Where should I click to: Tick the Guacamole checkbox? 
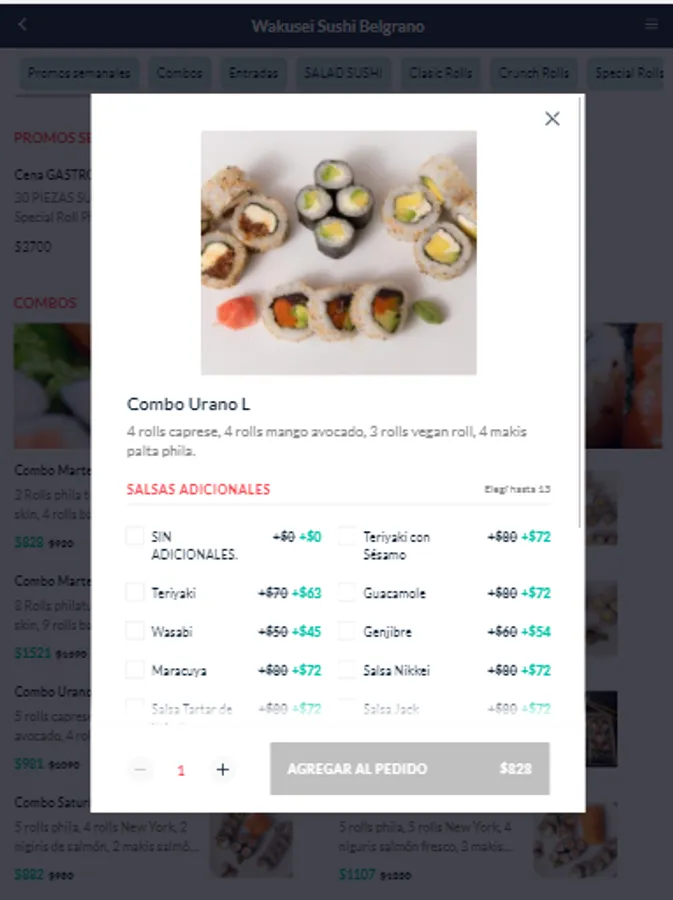click(347, 592)
